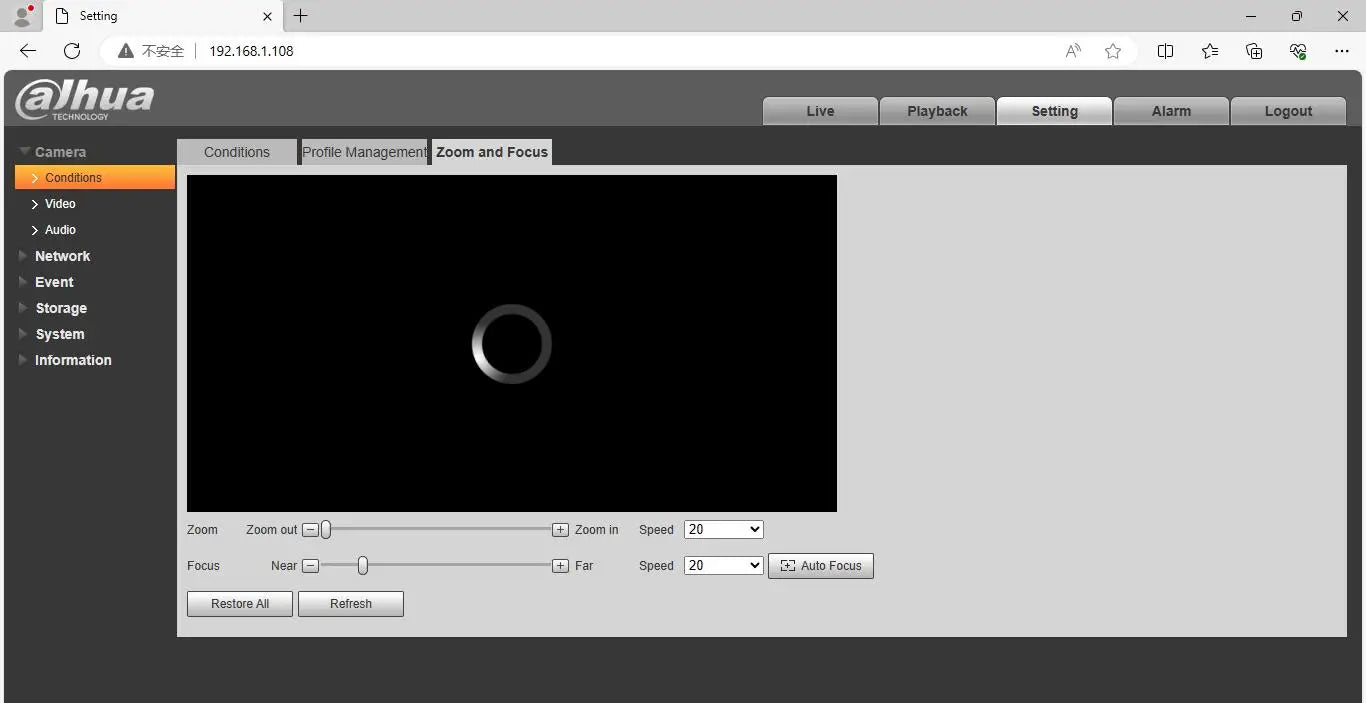Screen dimensions: 1366x703
Task: Collapse the Camera menu section
Action: click(x=60, y=152)
